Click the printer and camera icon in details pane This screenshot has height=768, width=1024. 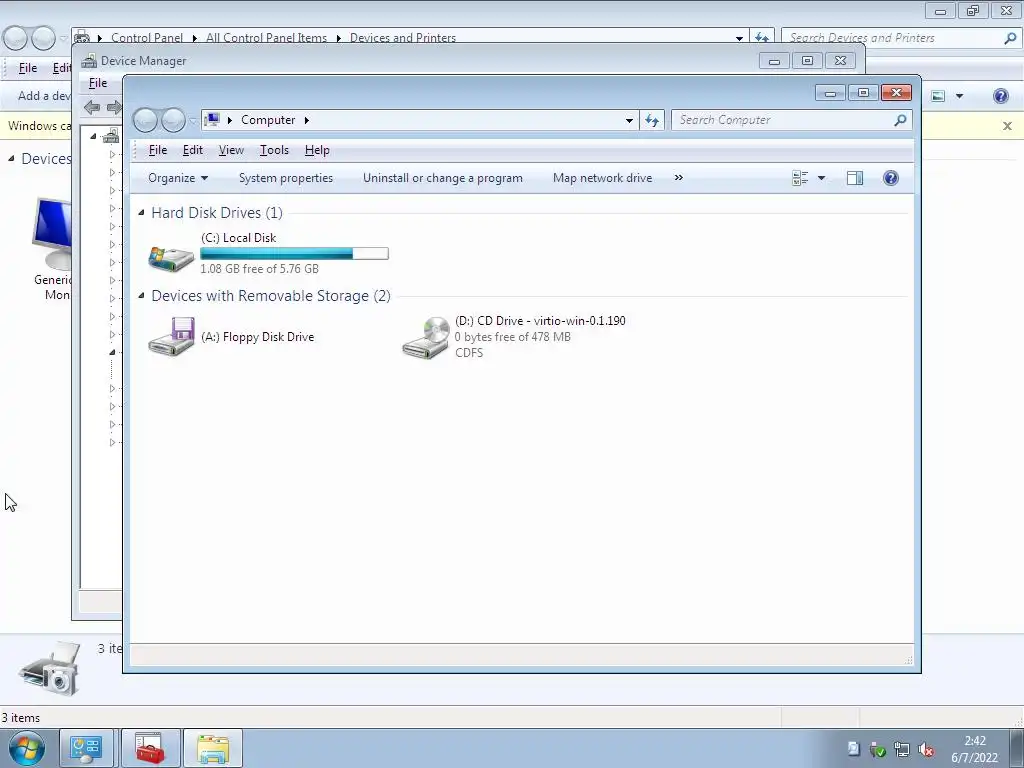[x=51, y=669]
